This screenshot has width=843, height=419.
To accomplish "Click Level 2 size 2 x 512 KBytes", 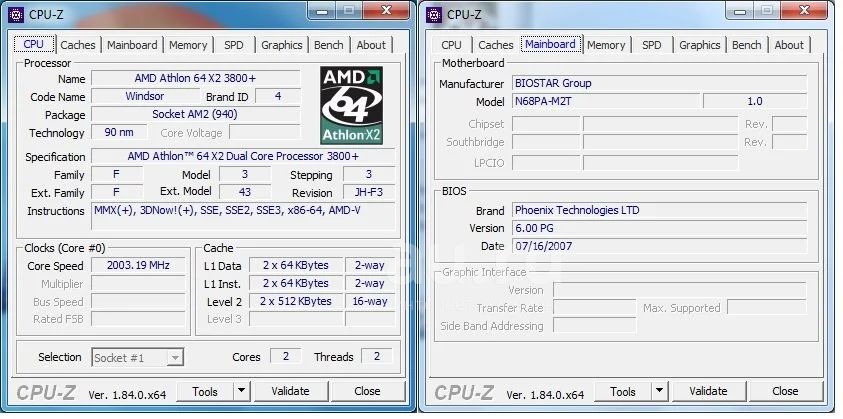I will click(x=296, y=301).
